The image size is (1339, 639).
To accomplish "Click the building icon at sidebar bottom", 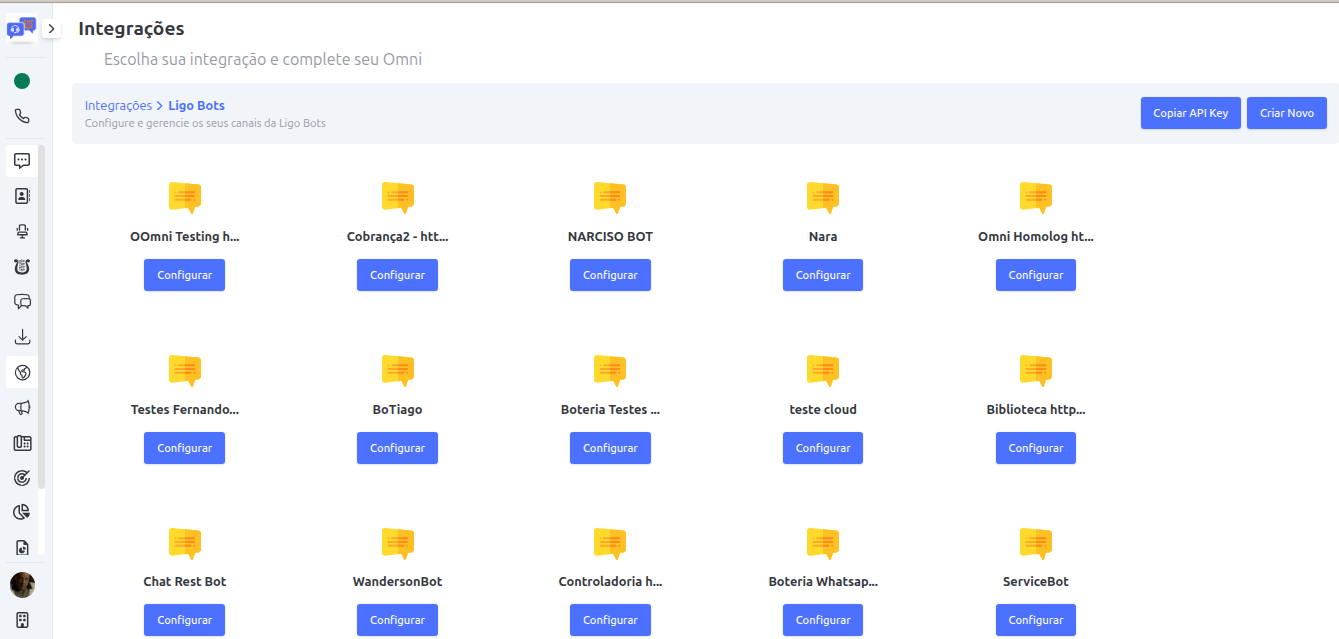I will coord(22,619).
